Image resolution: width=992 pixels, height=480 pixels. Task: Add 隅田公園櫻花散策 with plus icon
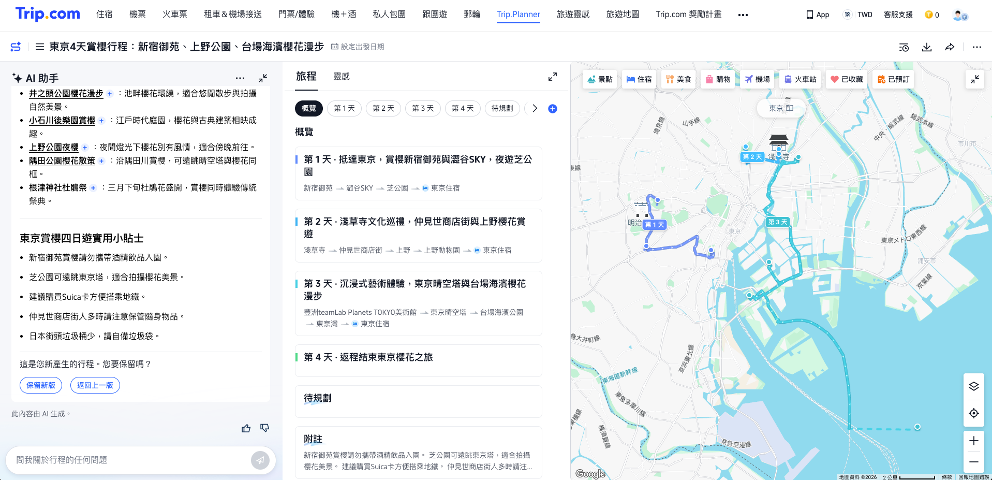tap(101, 161)
